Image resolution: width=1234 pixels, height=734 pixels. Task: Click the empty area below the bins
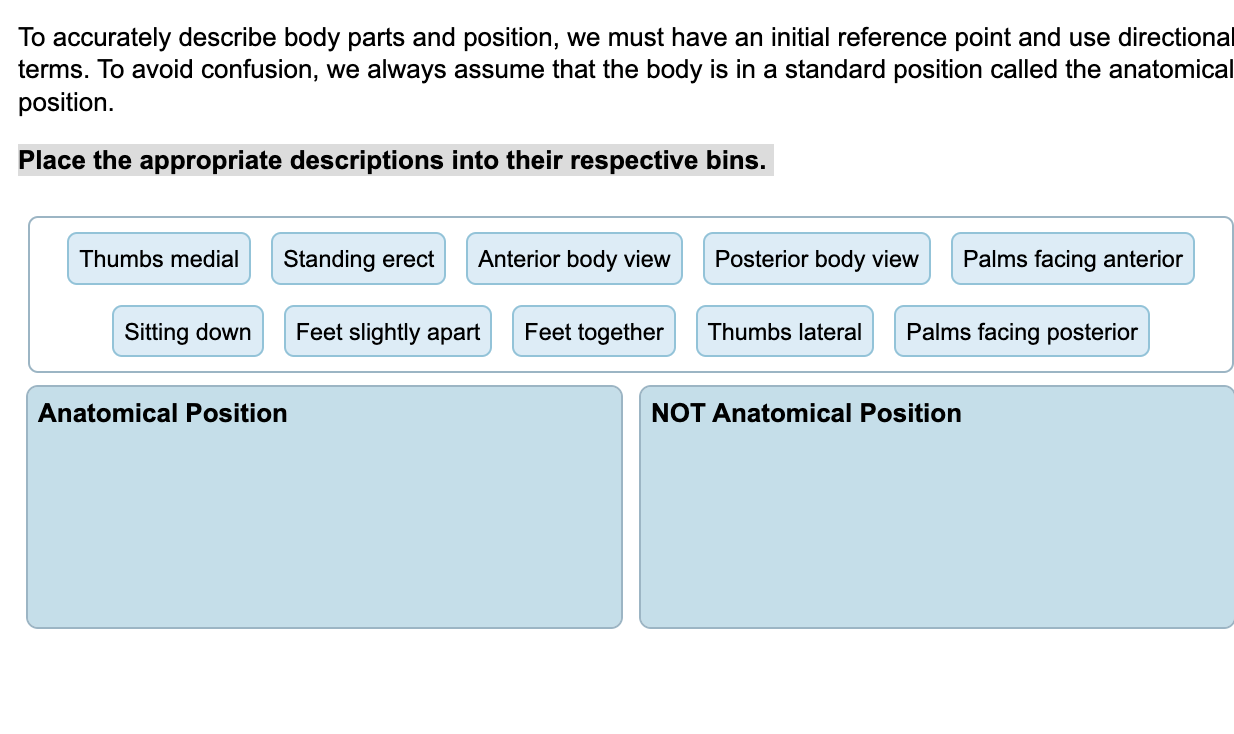pos(617,690)
